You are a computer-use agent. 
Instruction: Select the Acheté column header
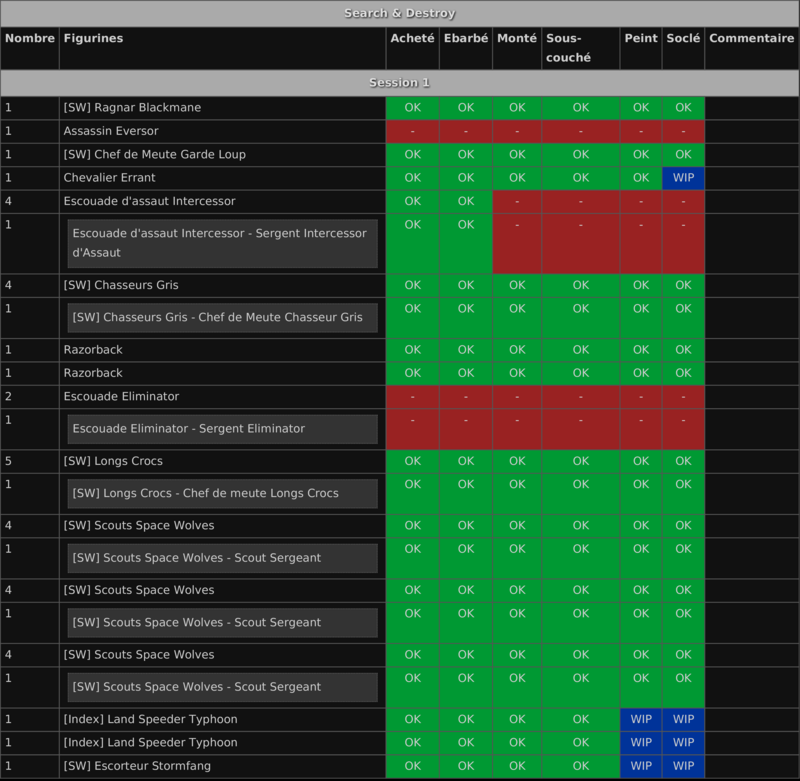tap(412, 38)
